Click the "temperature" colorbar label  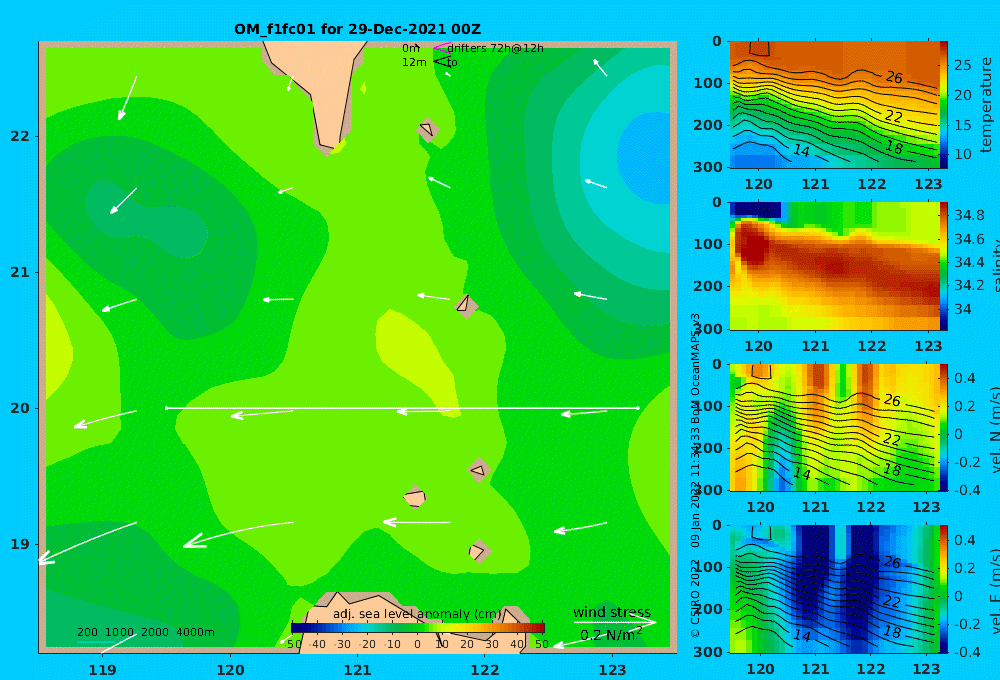click(986, 105)
